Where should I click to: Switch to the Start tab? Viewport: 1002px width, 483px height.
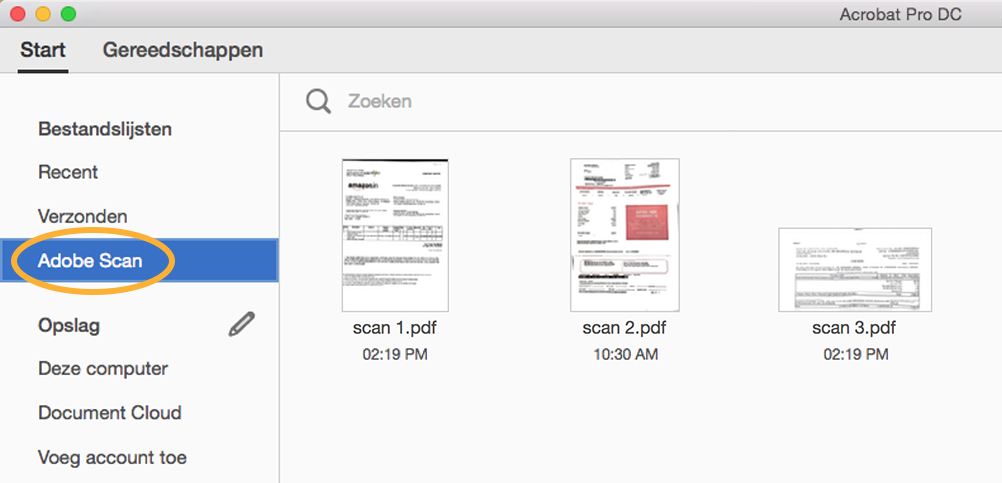pos(43,50)
